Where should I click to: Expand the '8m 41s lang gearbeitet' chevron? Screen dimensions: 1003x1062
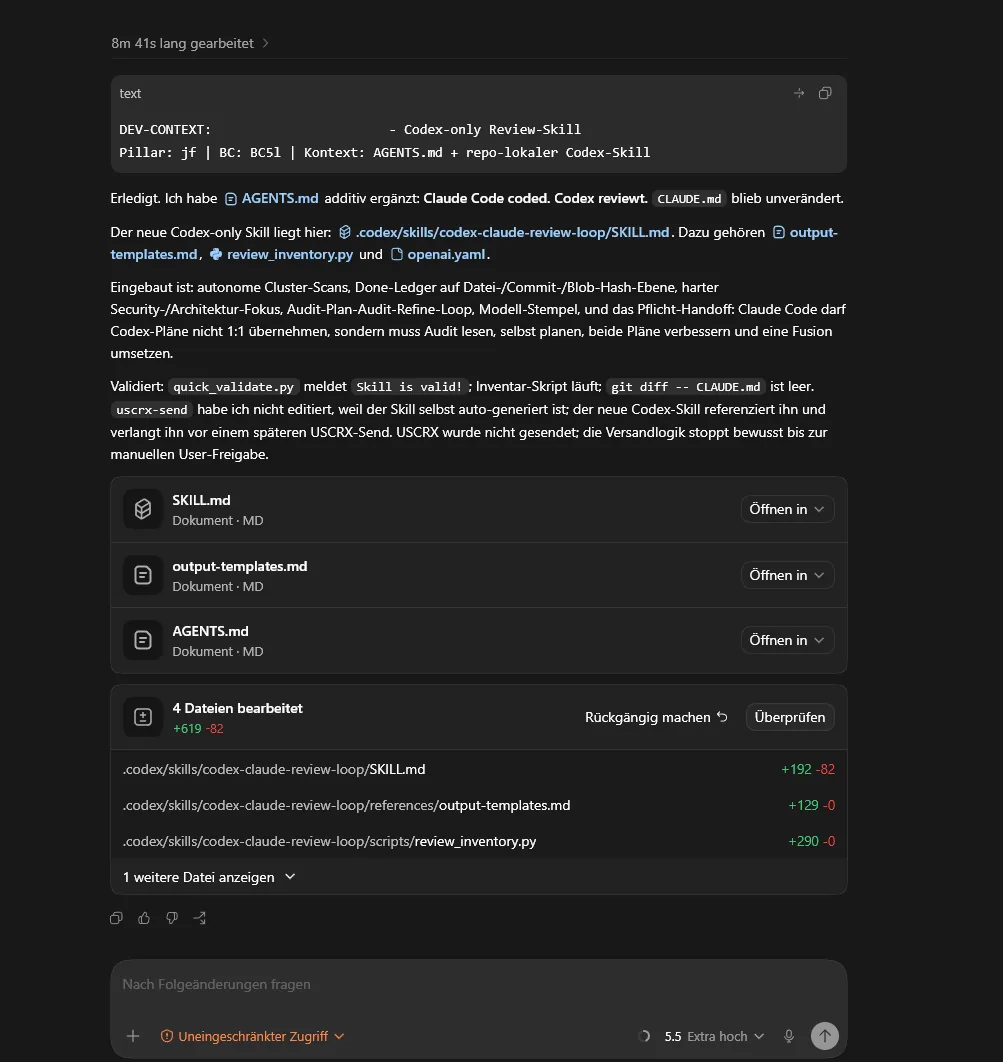[x=265, y=43]
